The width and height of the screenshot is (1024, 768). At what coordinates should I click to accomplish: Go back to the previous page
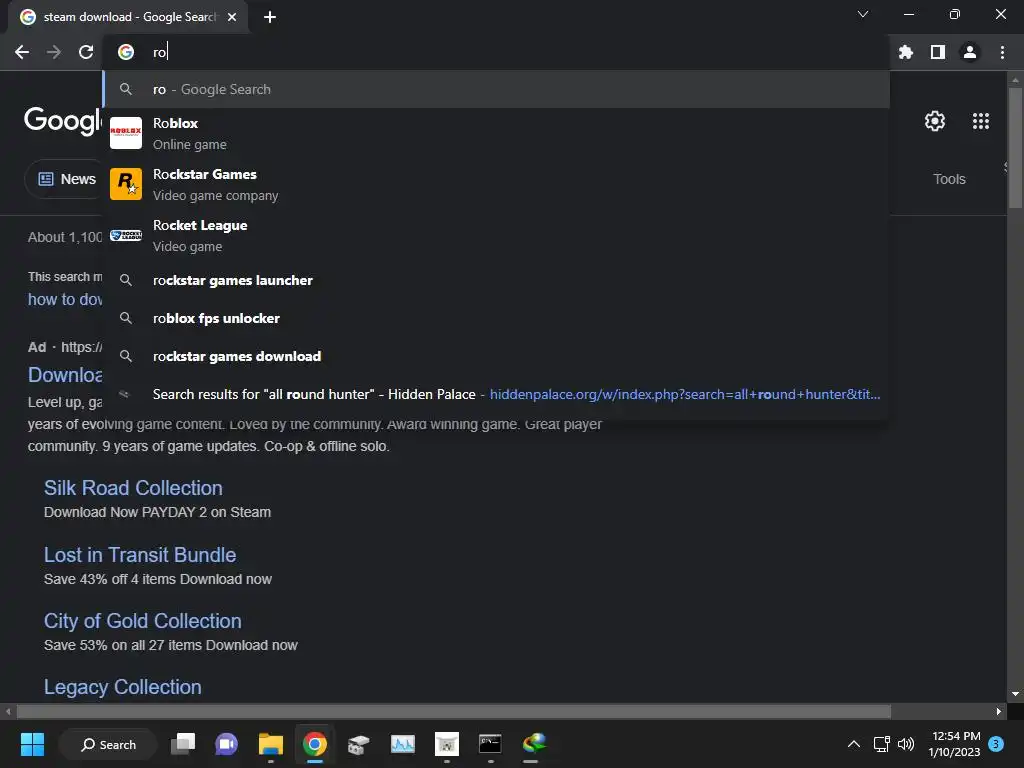pos(22,52)
